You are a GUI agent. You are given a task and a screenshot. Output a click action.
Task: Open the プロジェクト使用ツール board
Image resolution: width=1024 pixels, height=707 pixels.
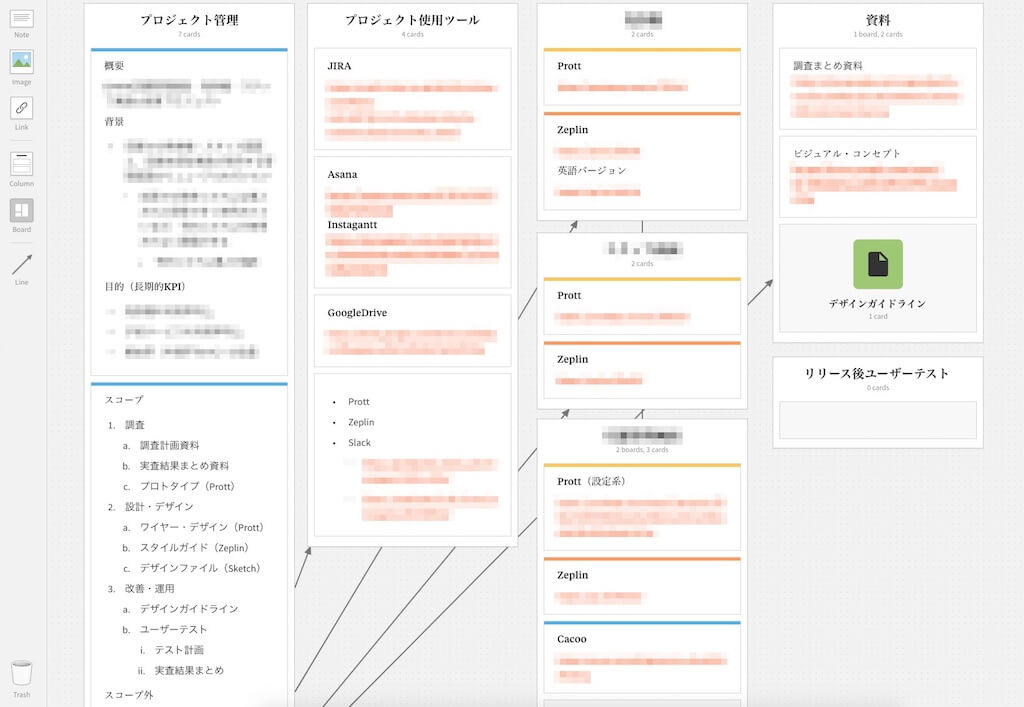411,18
